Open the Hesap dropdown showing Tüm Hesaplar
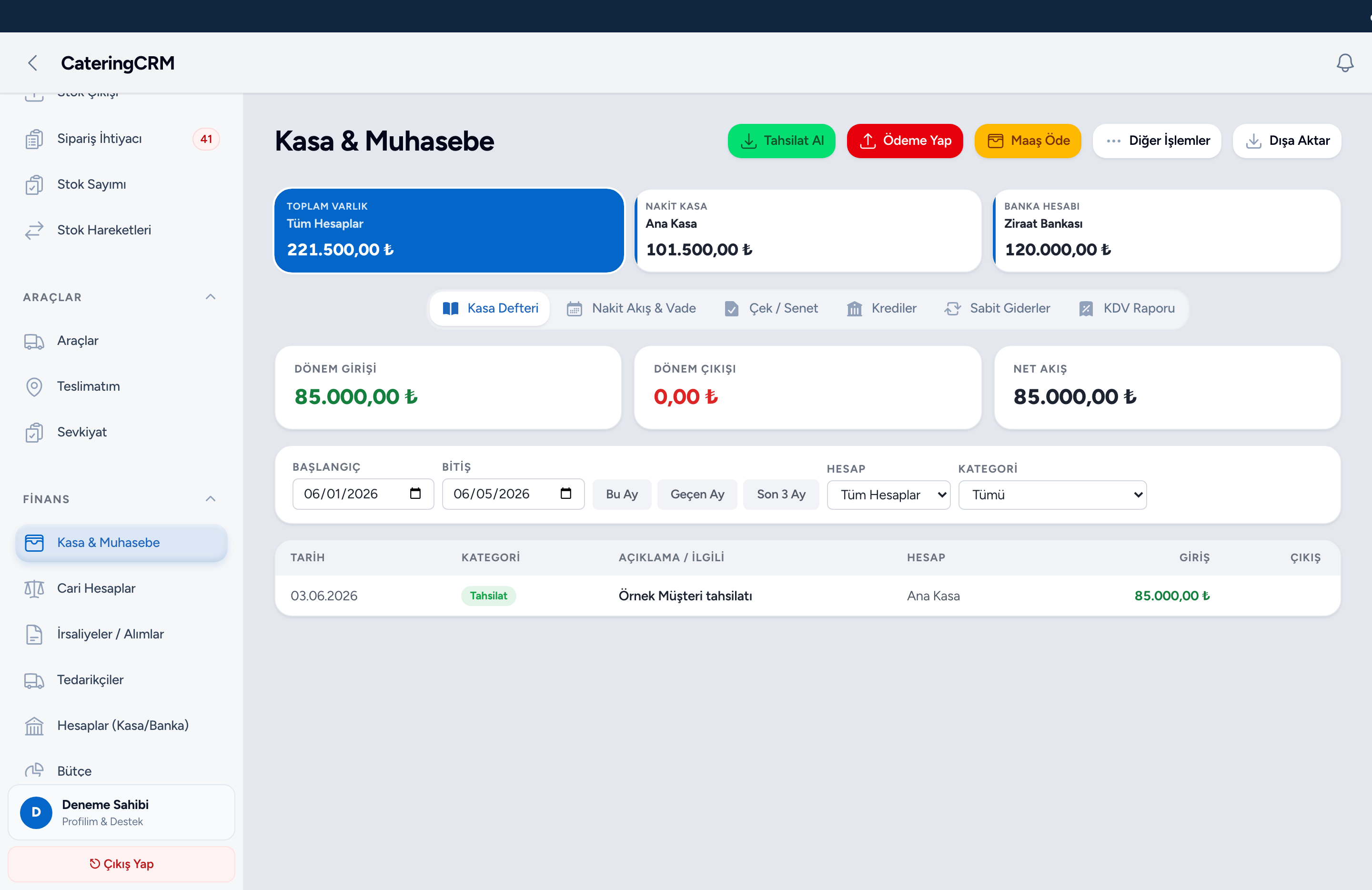 888,495
